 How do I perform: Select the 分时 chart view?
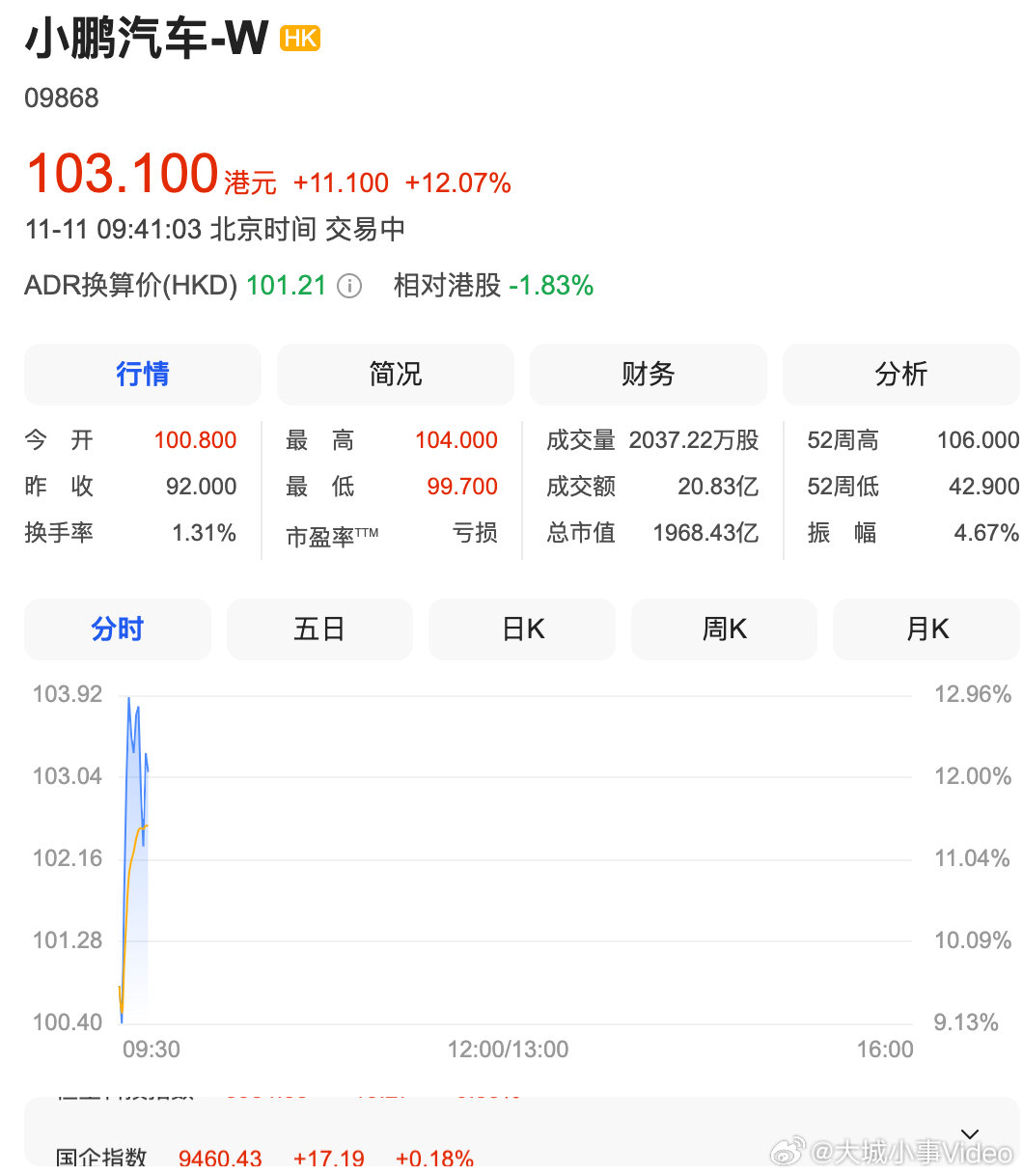click(118, 629)
